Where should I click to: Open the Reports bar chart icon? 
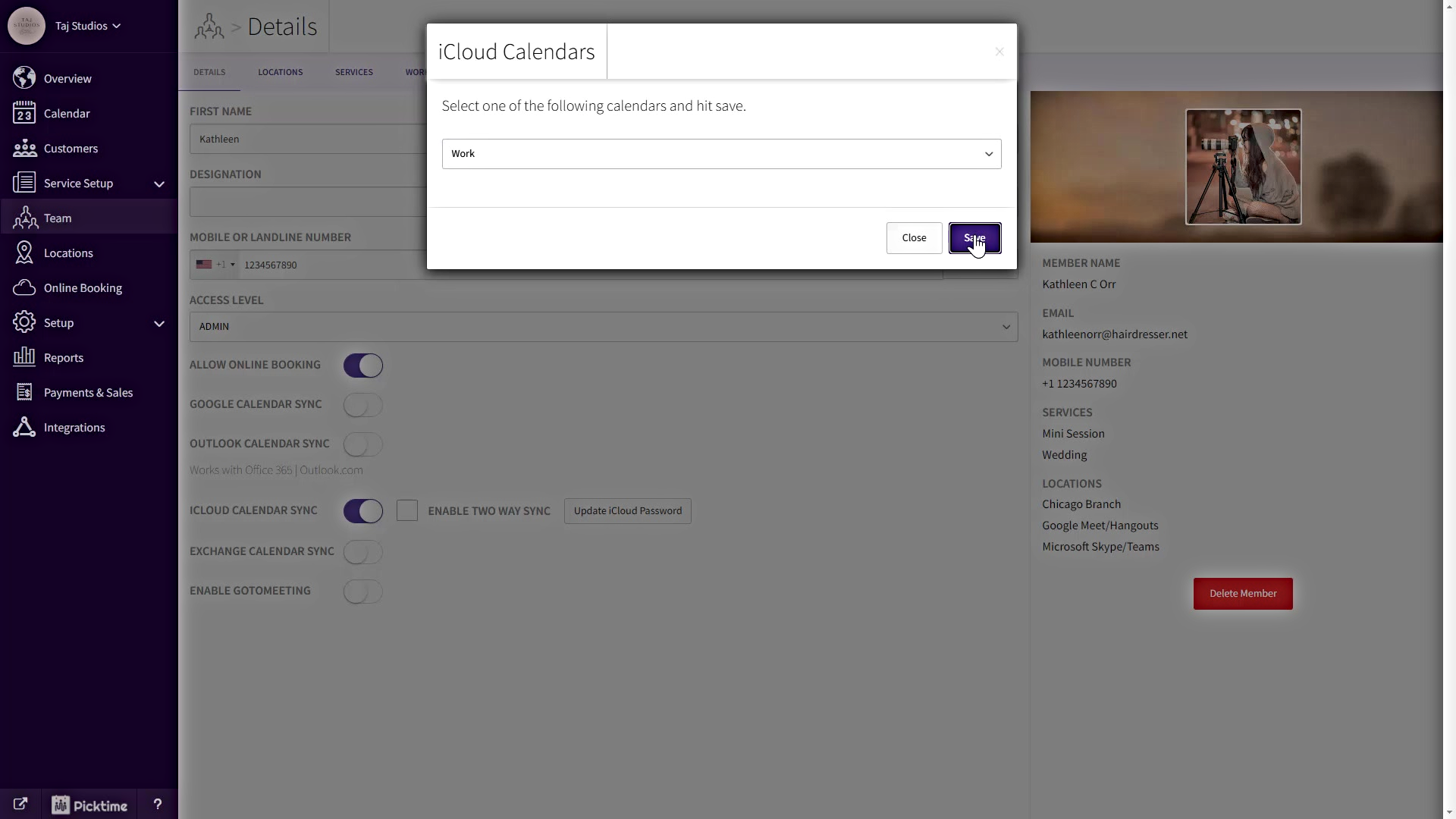point(24,357)
